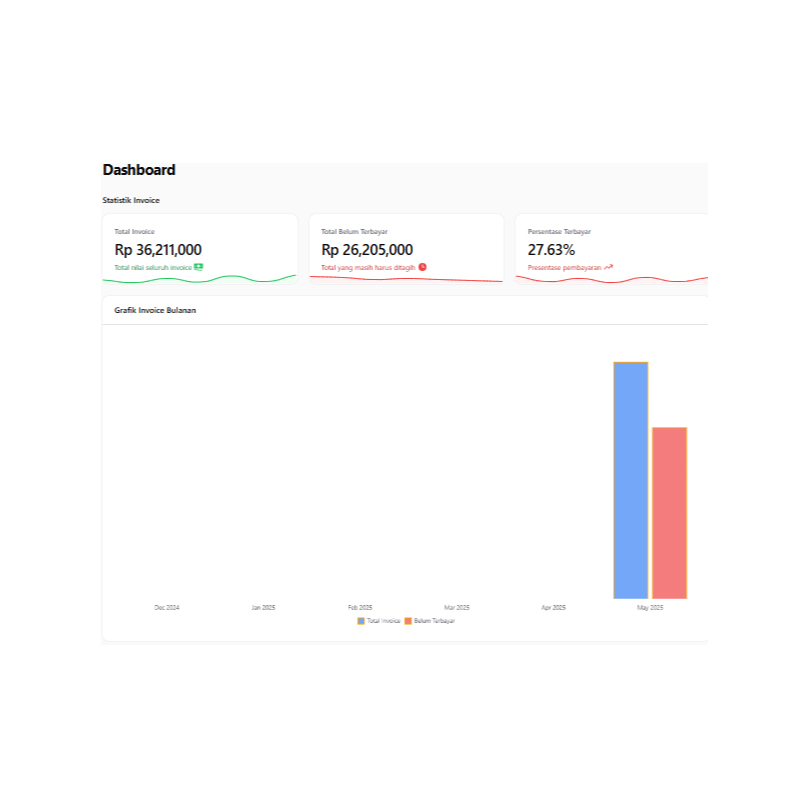Click the Apr 2025 axis label
Viewport: 808px width, 808px height.
point(553,607)
